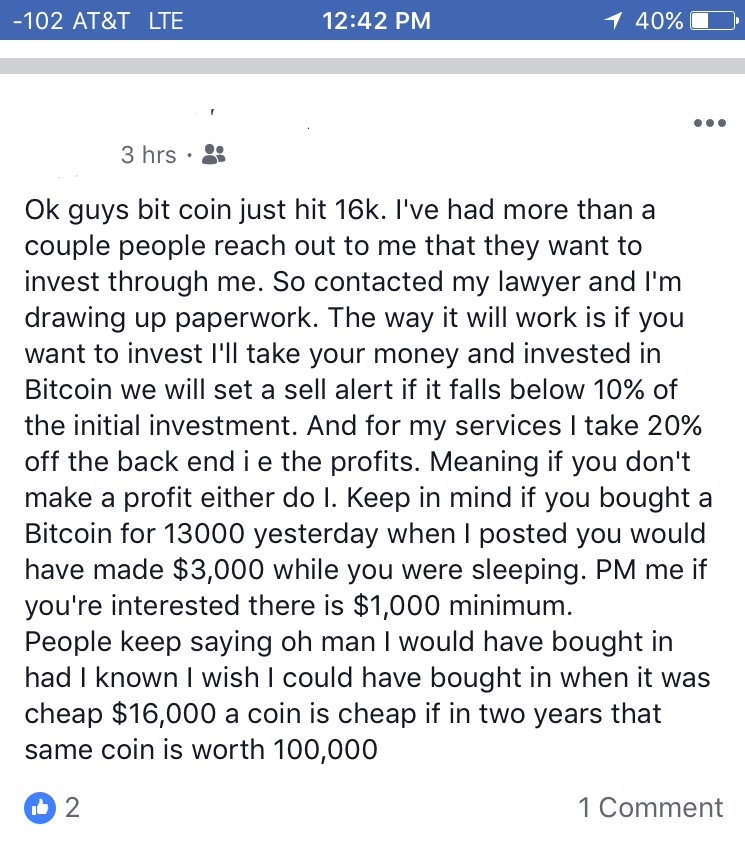
Task: Tap the line "same coin is worth 100,000"
Action: click(201, 749)
